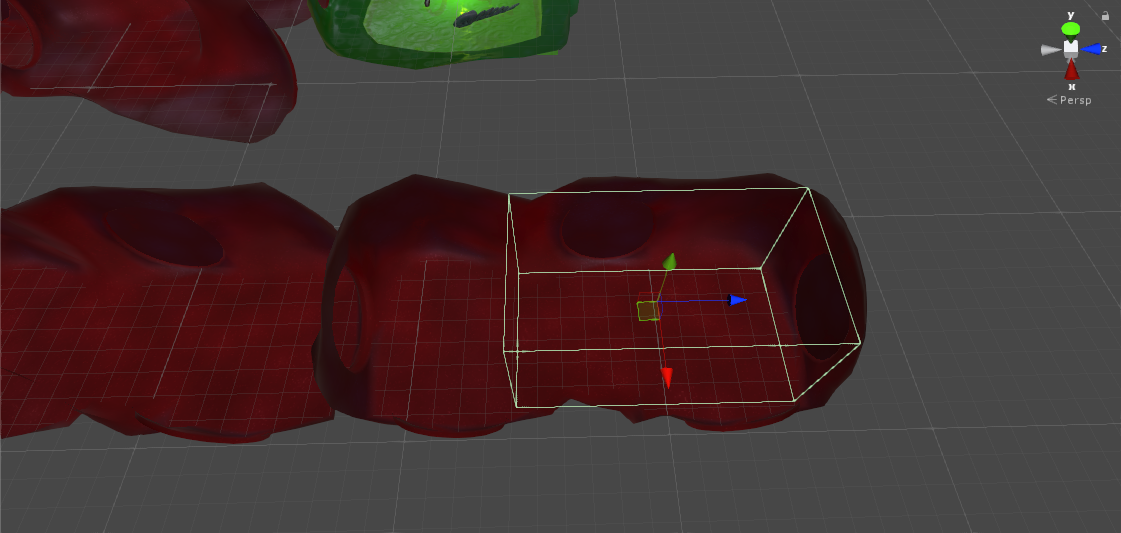Image resolution: width=1121 pixels, height=533 pixels.
Task: Click the white center cube of scene gizmo
Action: click(x=1071, y=48)
